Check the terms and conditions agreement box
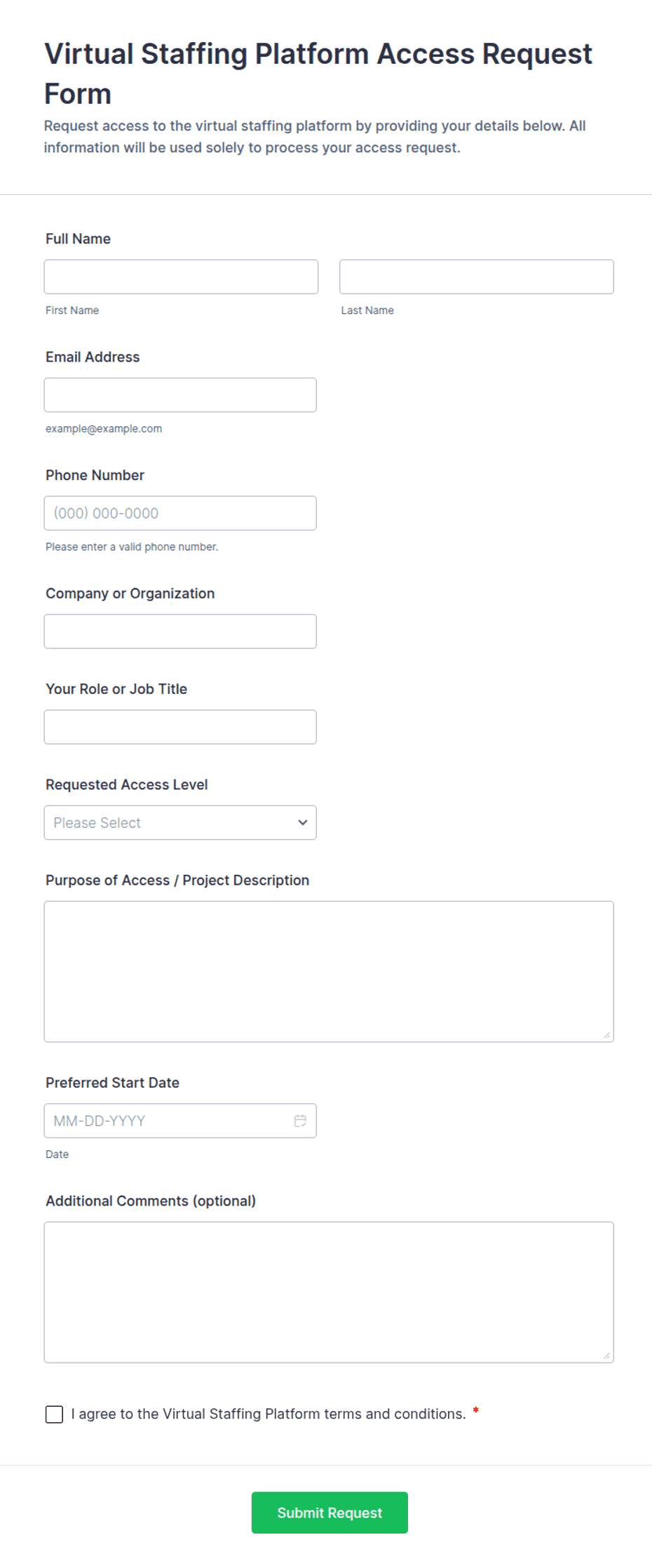The image size is (652, 1568). [x=54, y=1414]
